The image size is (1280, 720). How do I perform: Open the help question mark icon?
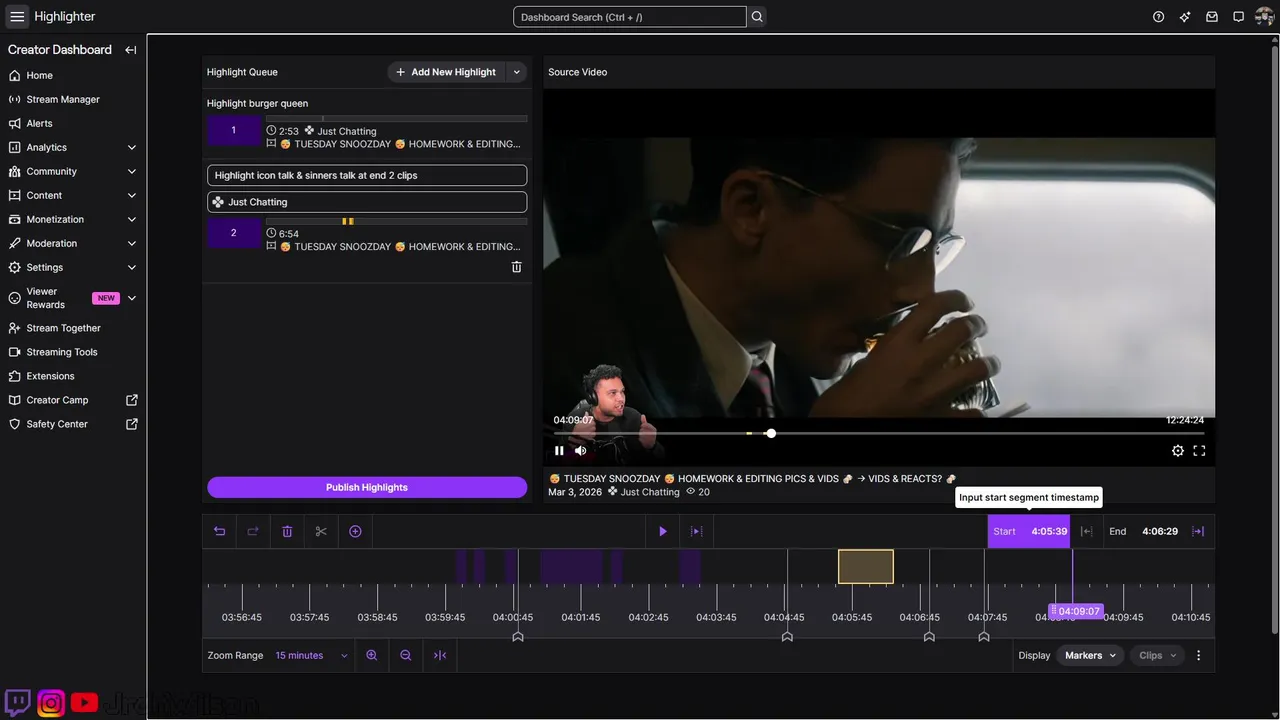[x=1158, y=17]
